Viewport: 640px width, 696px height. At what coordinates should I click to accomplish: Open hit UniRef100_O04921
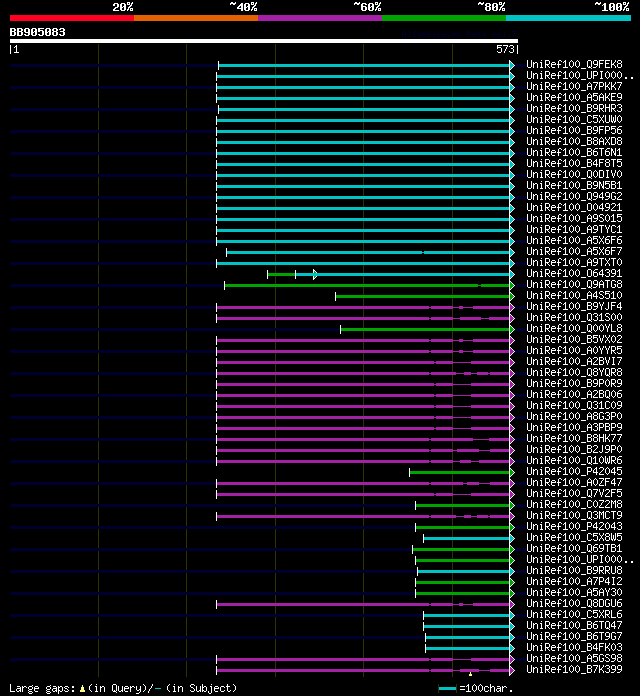574,207
